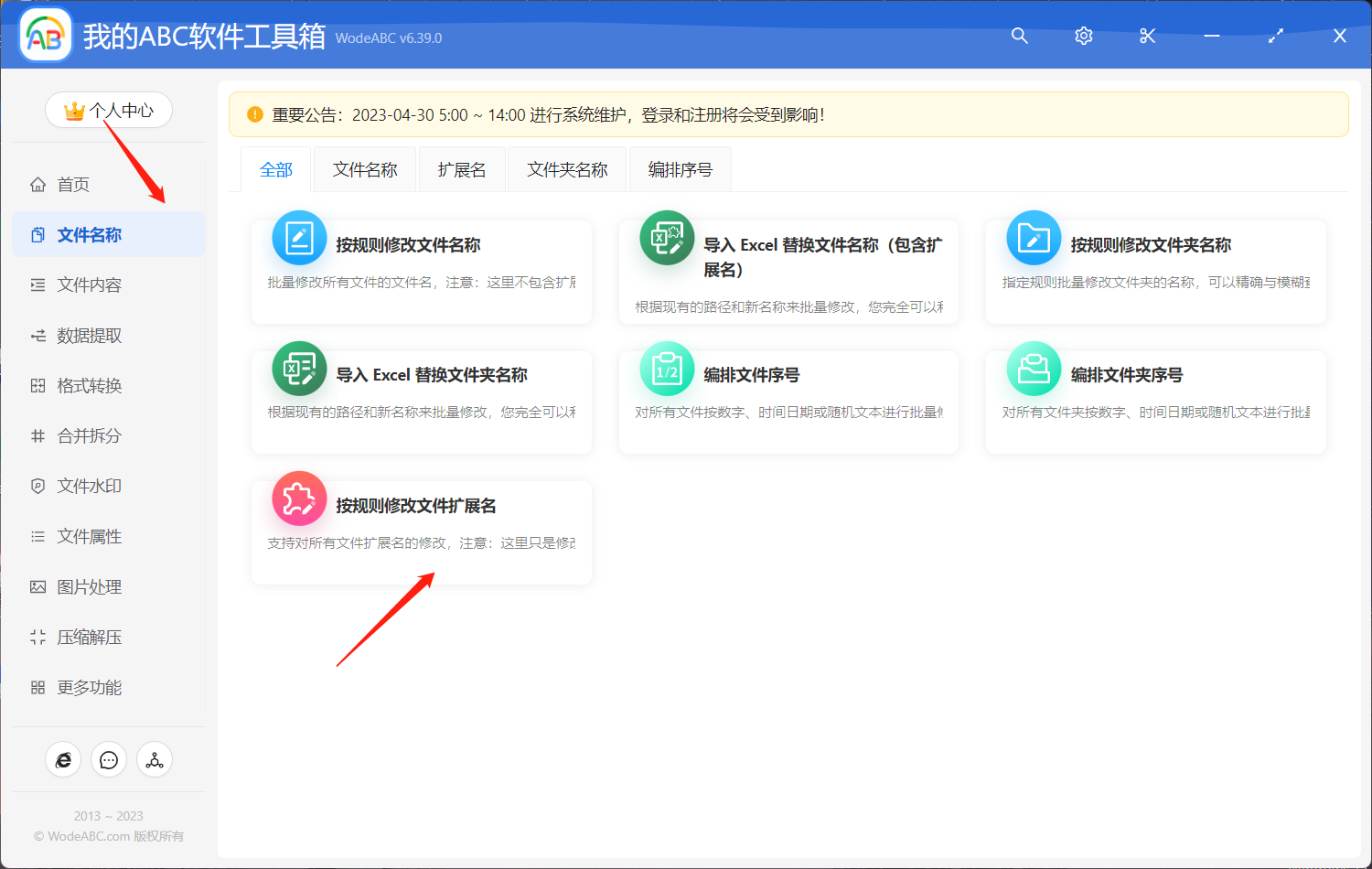This screenshot has width=1372, height=869.
Task: Click the pencil icon on 按规则修改文件名称 card
Action: (299, 238)
